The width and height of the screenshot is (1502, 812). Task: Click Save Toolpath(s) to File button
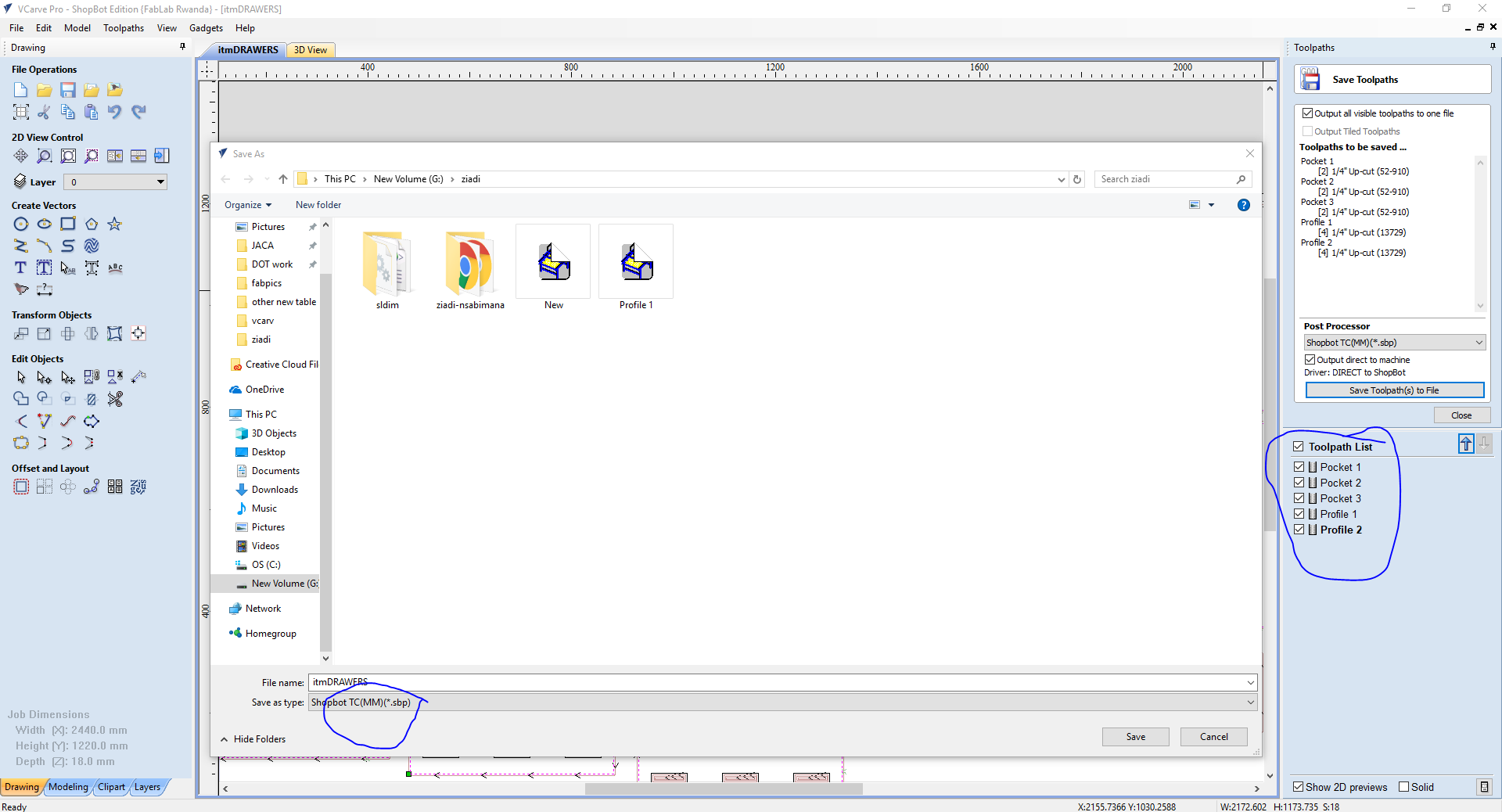[x=1394, y=390]
